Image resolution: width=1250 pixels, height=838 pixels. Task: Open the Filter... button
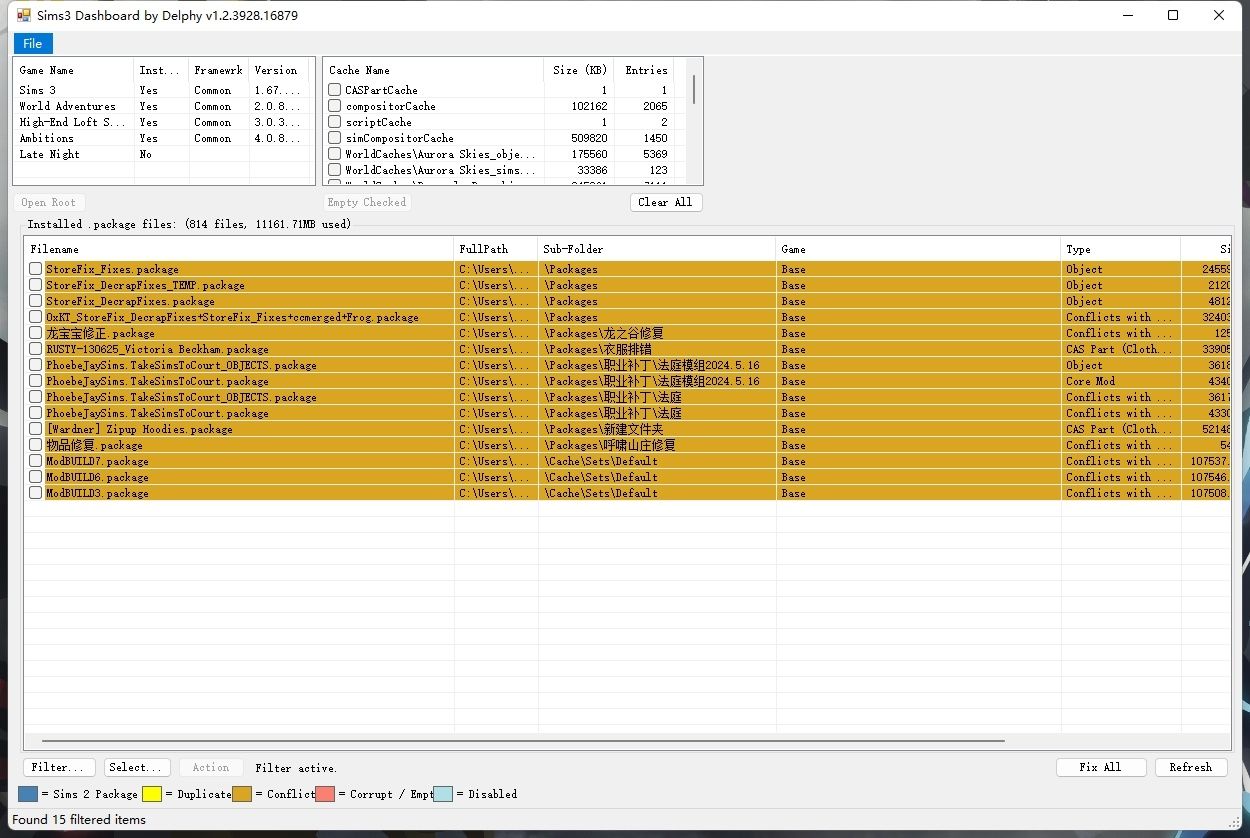click(60, 767)
